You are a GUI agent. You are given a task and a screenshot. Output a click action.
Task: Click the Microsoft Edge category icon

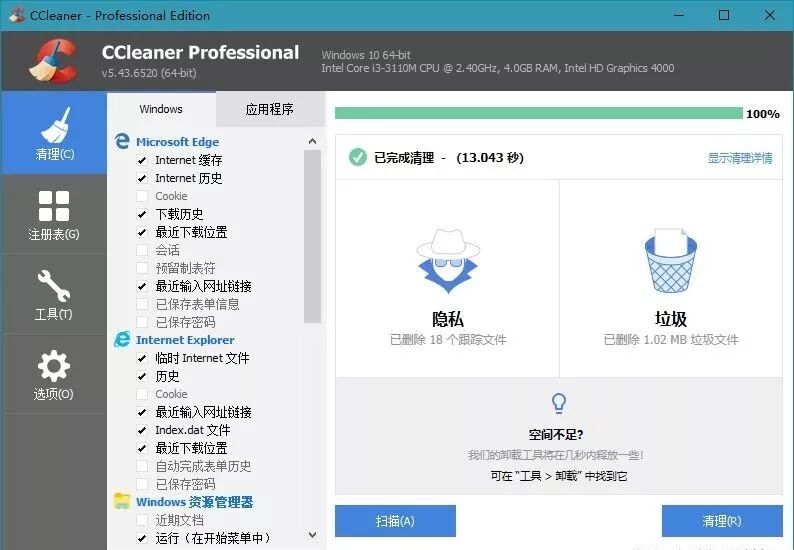tap(122, 141)
